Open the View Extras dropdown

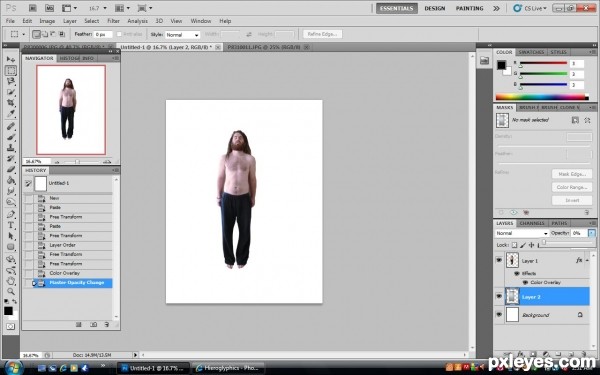tap(70, 8)
